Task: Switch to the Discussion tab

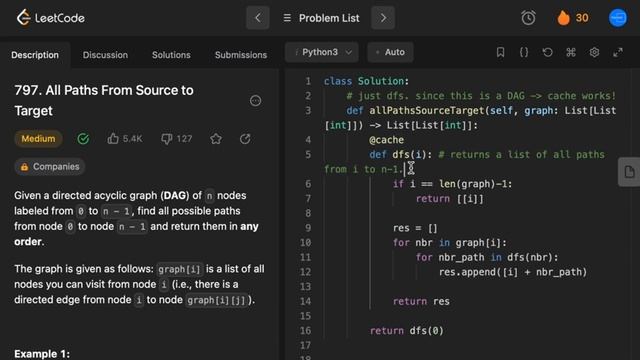Action: (x=105, y=55)
